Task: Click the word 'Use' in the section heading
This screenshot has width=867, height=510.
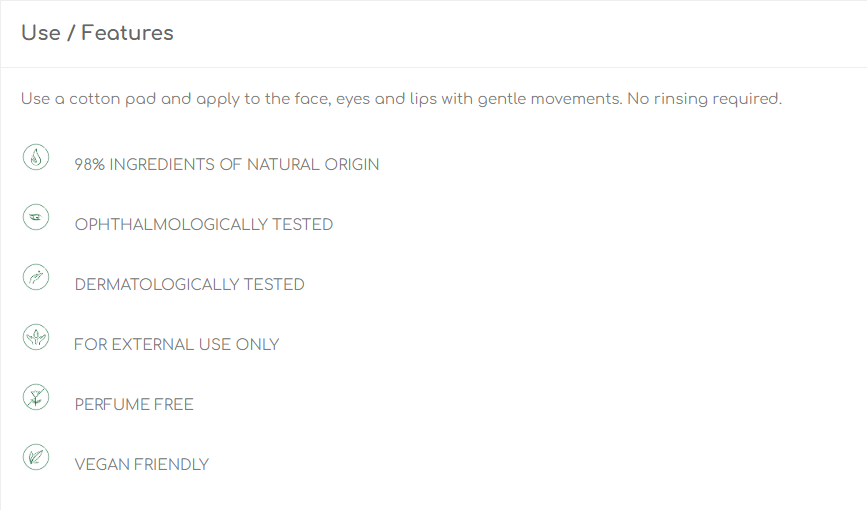Action: pyautogui.click(x=41, y=33)
